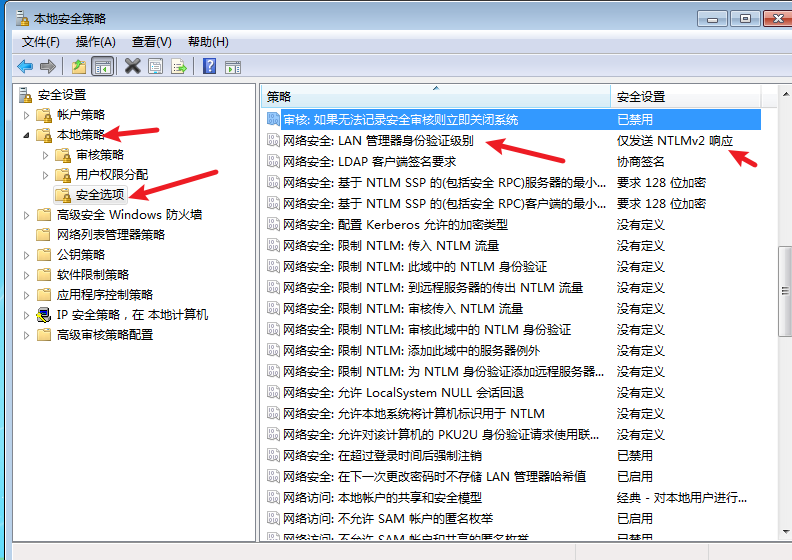
Task: Go up one level using folder icon
Action: (78, 66)
